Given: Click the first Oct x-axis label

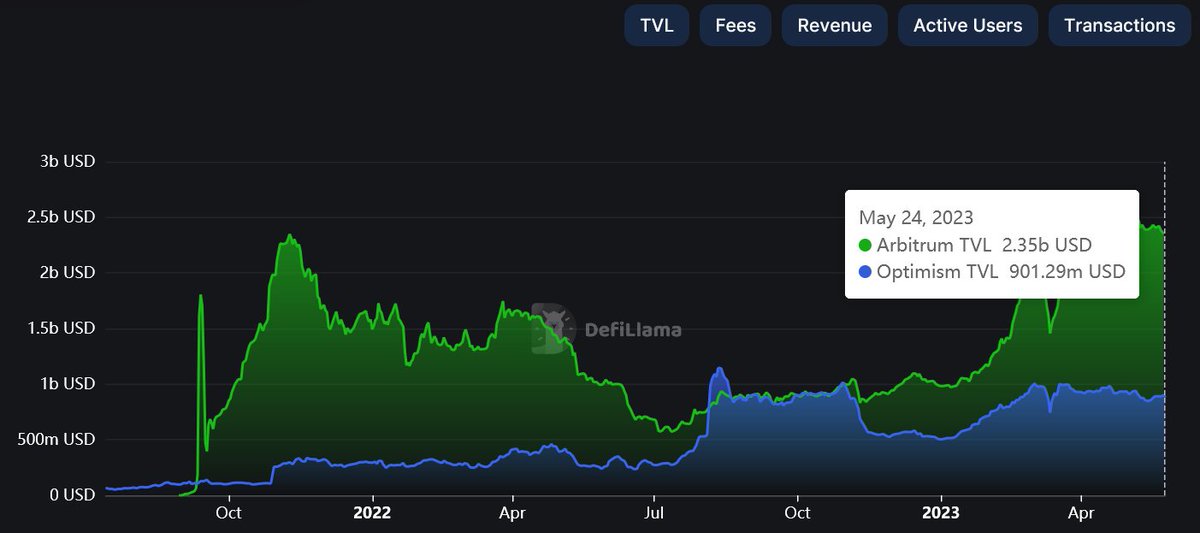Looking at the screenshot, I should [229, 513].
